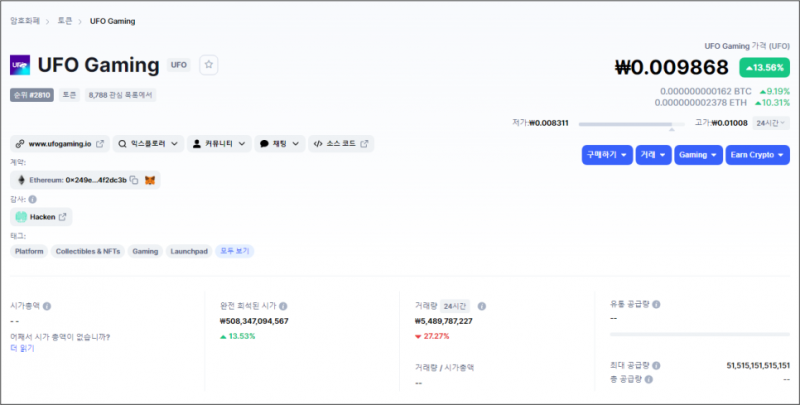Click info icon beside 최대 공급량

(656, 366)
